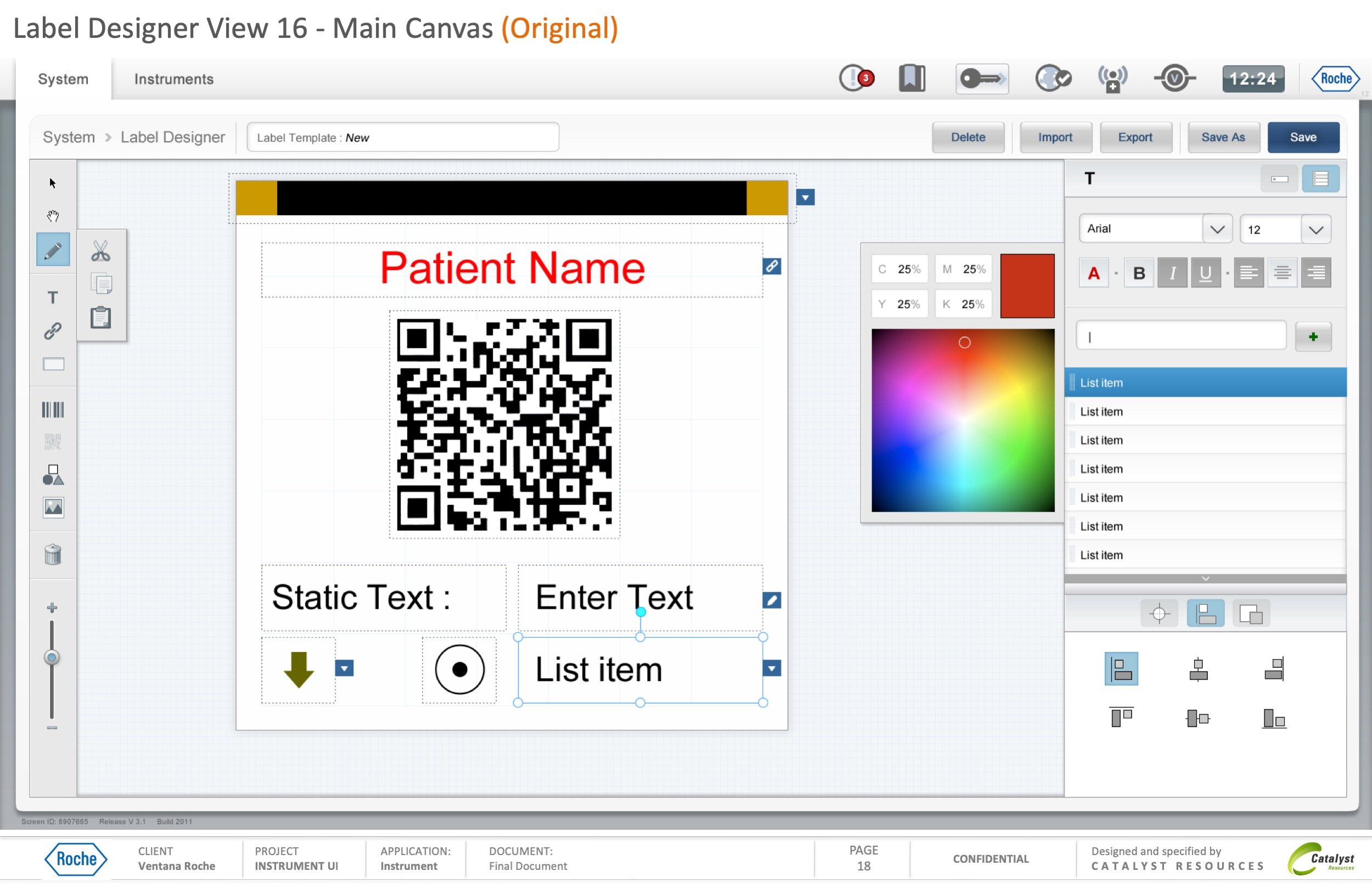Select the arrow pointer tool

[x=53, y=183]
